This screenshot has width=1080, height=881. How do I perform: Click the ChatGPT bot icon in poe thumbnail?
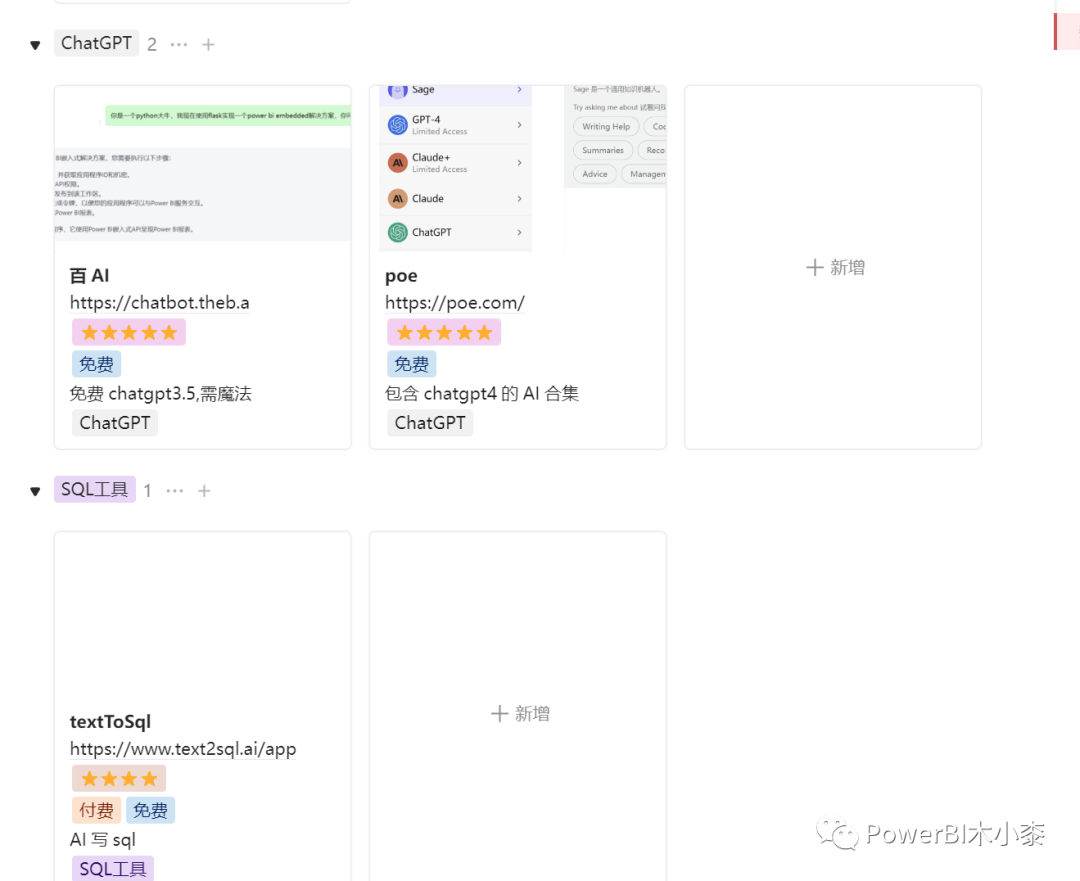(397, 232)
